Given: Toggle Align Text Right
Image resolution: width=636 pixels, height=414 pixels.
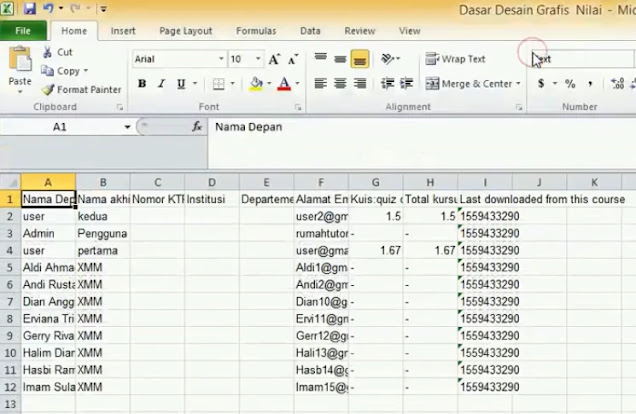Looking at the screenshot, I should [360, 84].
